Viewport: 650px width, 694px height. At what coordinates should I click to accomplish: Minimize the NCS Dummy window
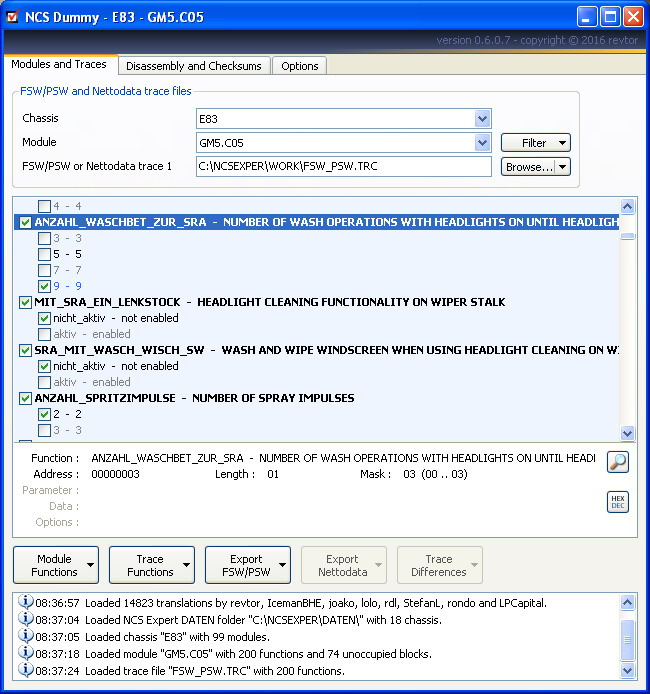pyautogui.click(x=587, y=17)
